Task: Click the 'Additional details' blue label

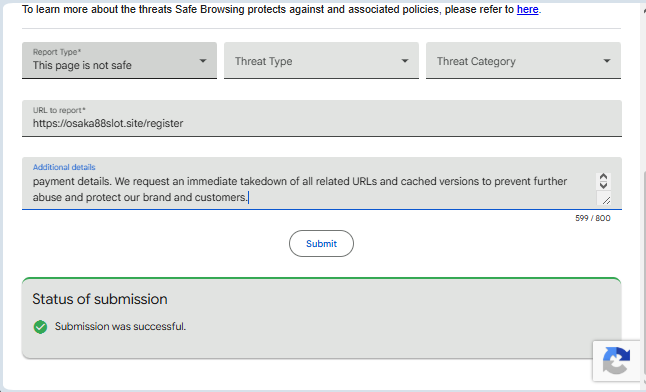Action: tap(64, 167)
